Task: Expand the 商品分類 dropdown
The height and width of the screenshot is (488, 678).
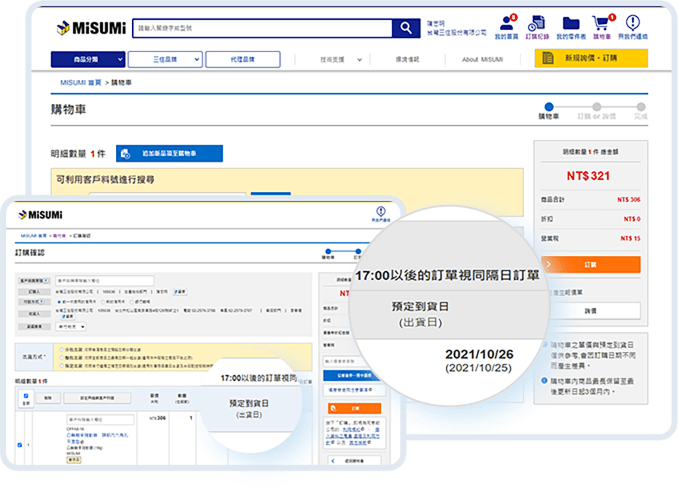Action: [88, 59]
